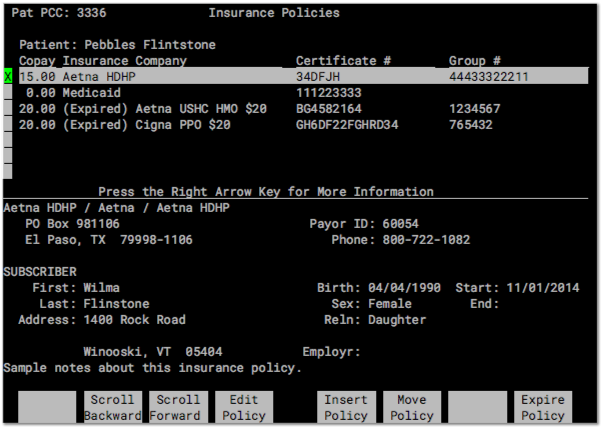Click the empty End date field label

click(x=485, y=304)
